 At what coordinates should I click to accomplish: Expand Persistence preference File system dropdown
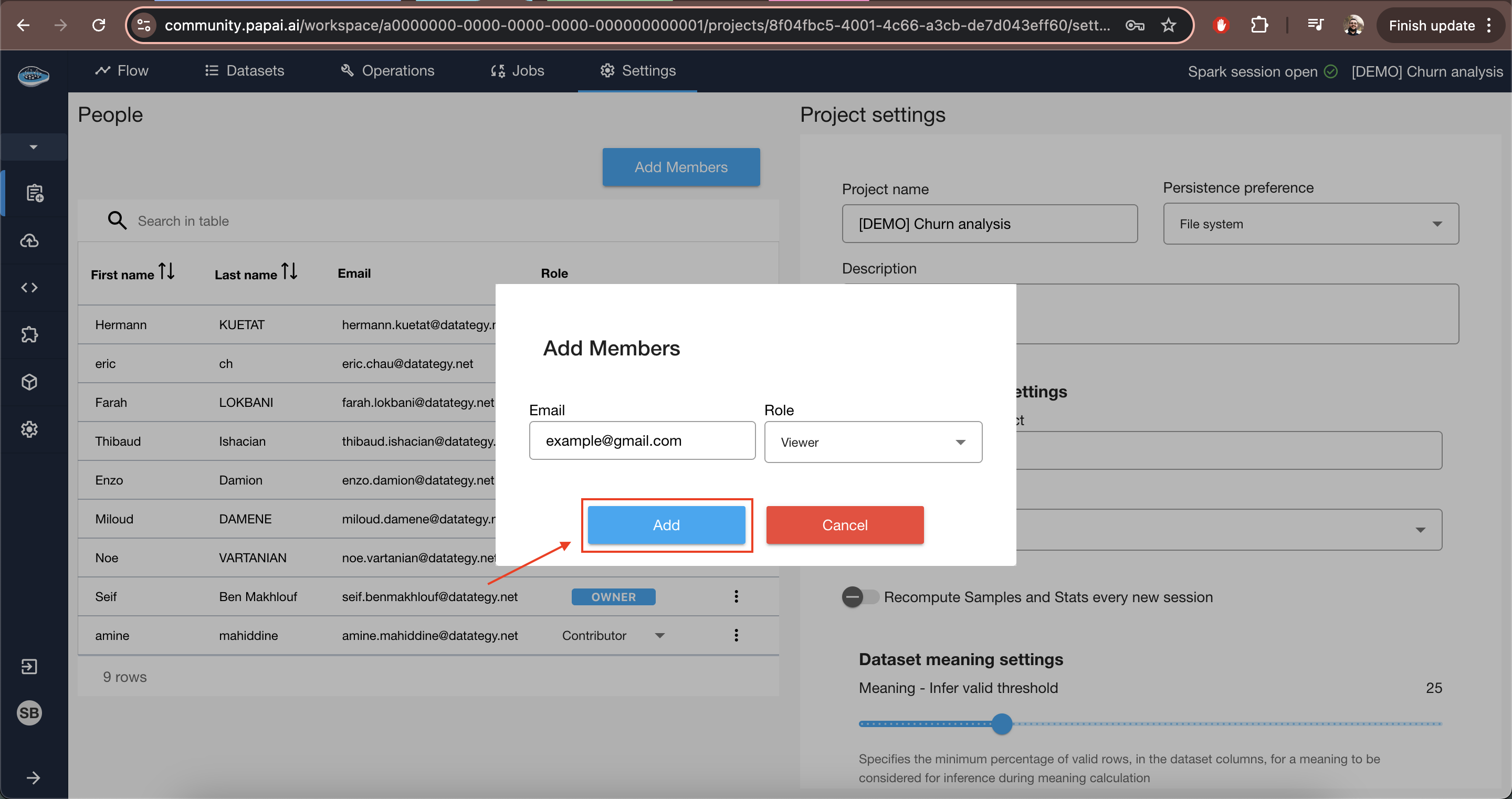tap(1310, 224)
